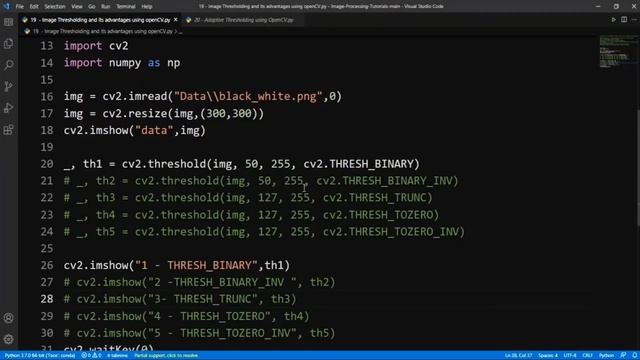This screenshot has width=640, height=360.
Task: Show errors and warnings count
Action: click(91, 356)
